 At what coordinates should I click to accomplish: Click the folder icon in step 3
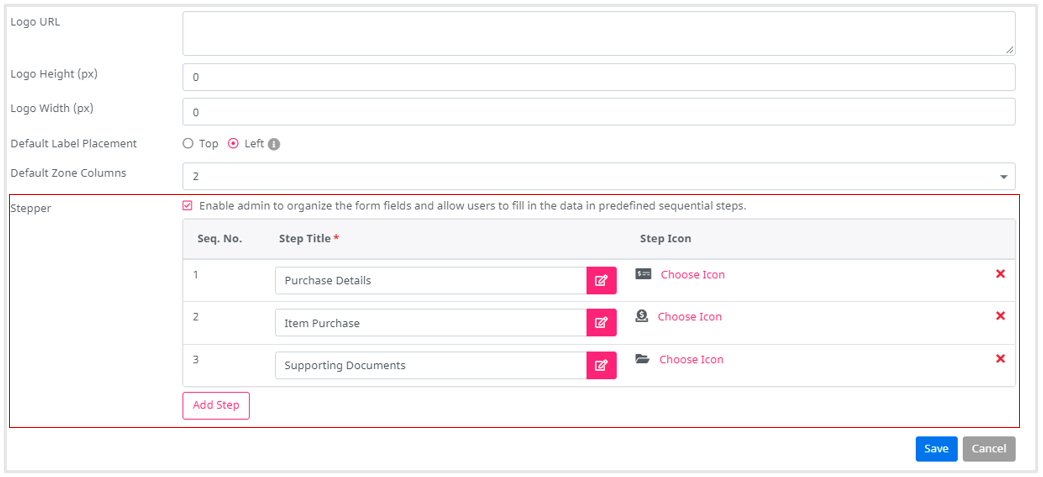[643, 359]
